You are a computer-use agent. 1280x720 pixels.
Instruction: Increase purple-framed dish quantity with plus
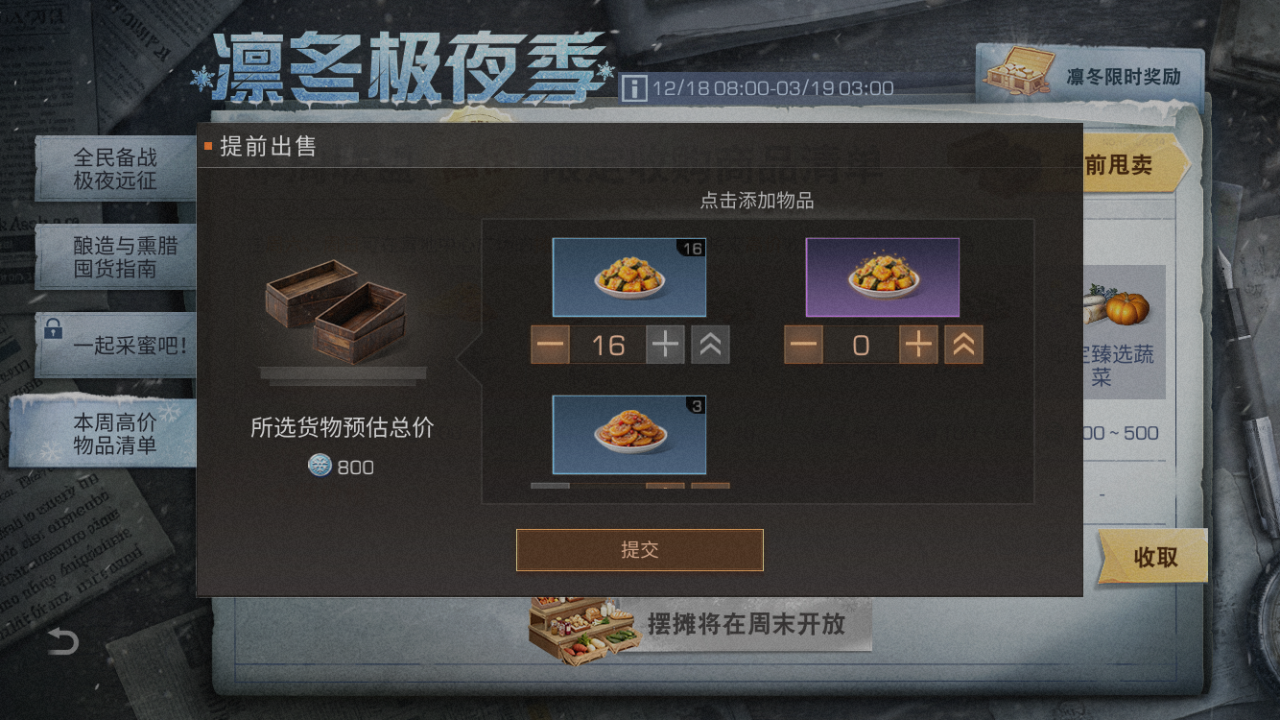pos(918,345)
